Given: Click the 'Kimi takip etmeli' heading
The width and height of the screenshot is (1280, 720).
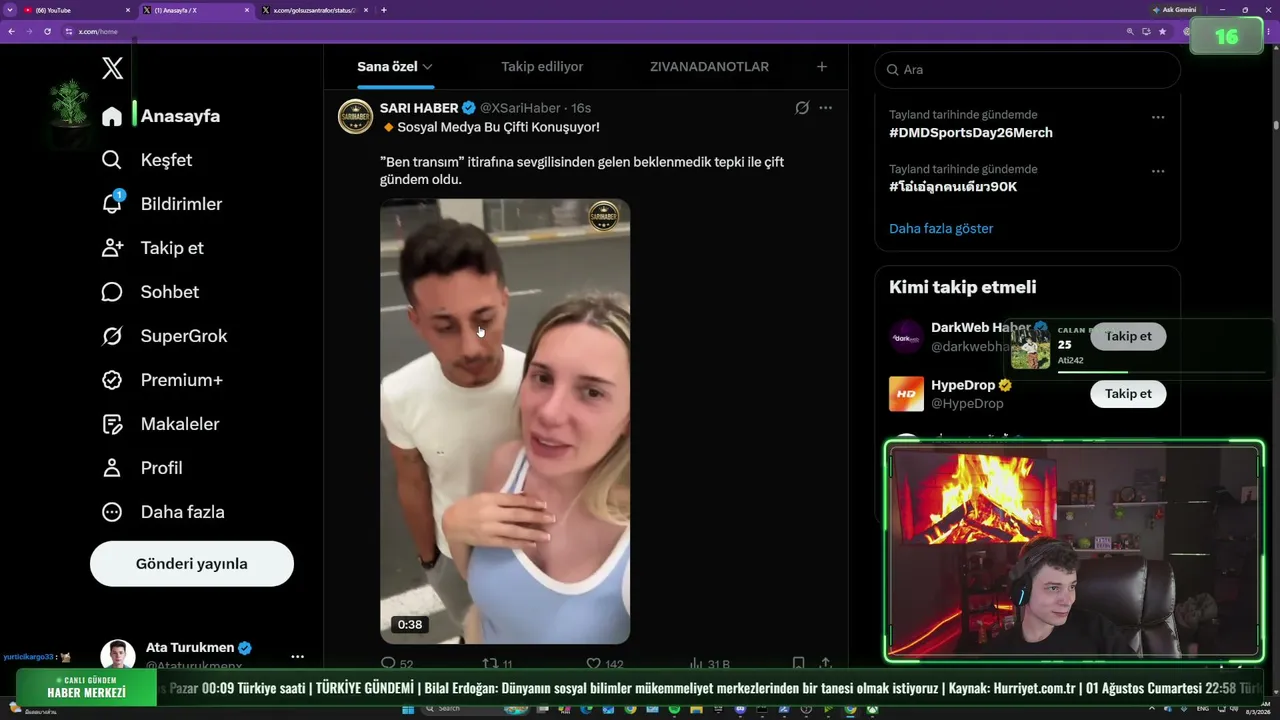Looking at the screenshot, I should (963, 287).
